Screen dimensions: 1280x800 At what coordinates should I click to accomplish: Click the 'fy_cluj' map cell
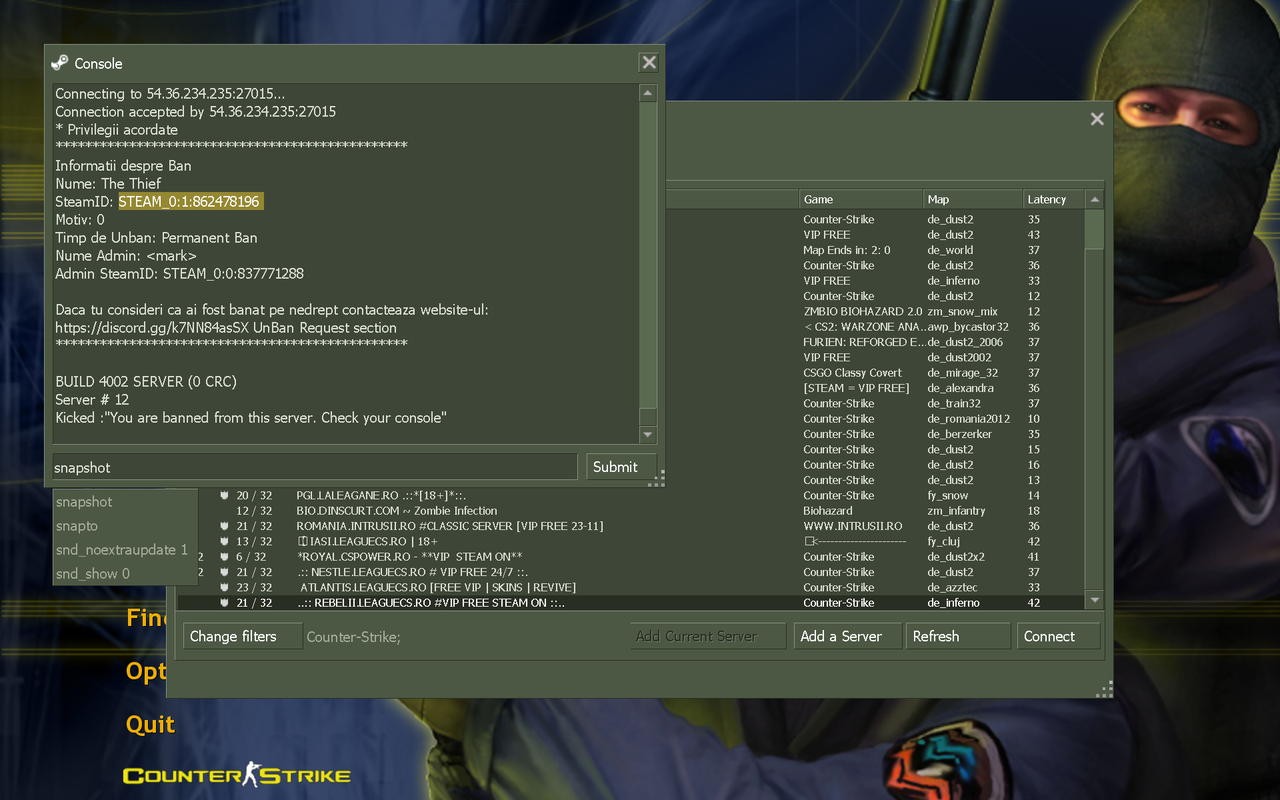(944, 541)
